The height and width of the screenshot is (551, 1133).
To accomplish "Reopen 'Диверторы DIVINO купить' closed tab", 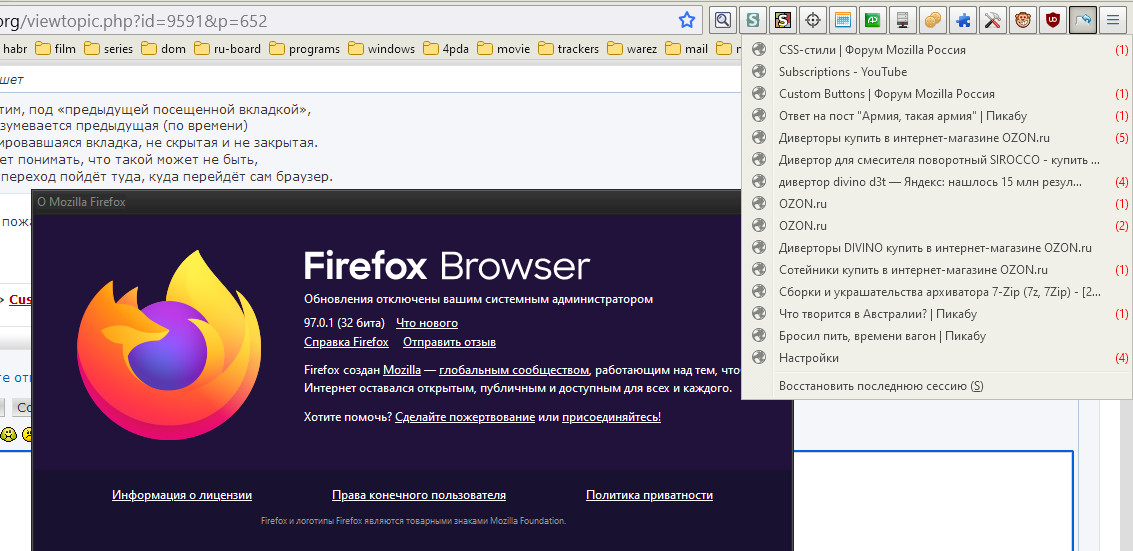I will coord(937,248).
